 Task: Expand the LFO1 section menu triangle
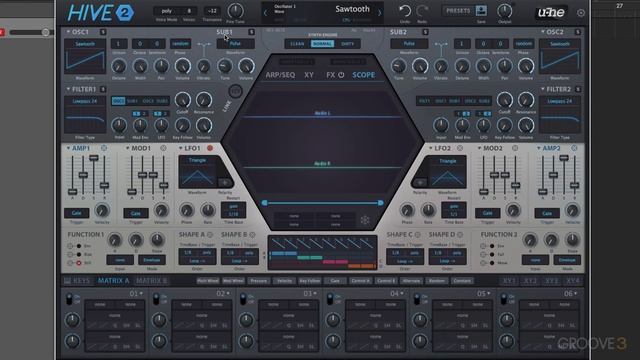180,148
